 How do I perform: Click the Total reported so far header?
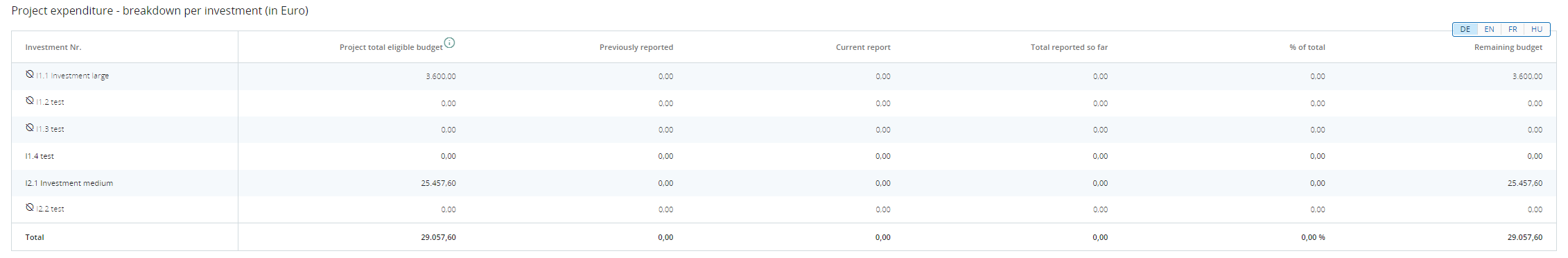point(1069,47)
